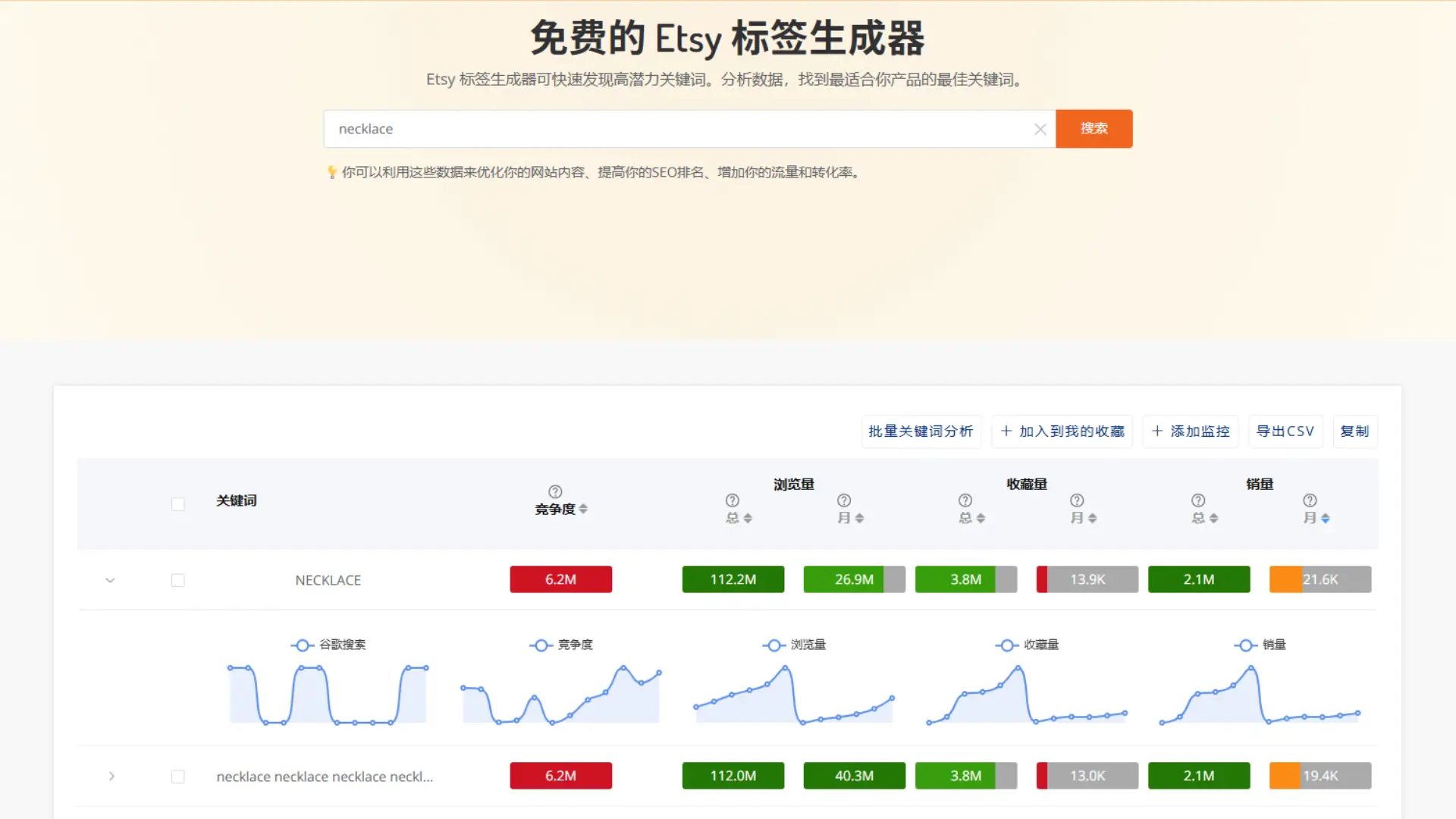This screenshot has height=819, width=1456.
Task: Select the 竞争度 chart legend marker
Action: [541, 645]
